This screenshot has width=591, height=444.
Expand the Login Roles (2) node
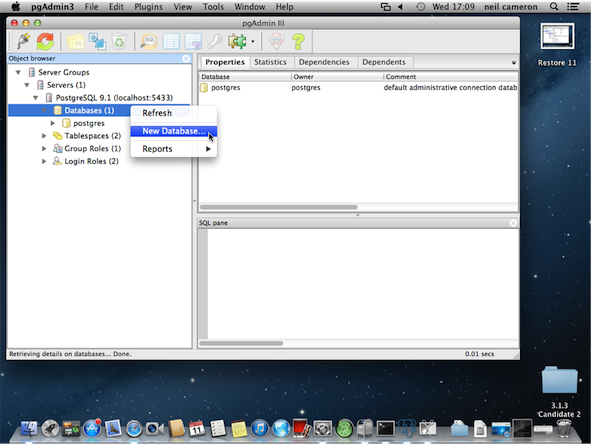[44, 161]
